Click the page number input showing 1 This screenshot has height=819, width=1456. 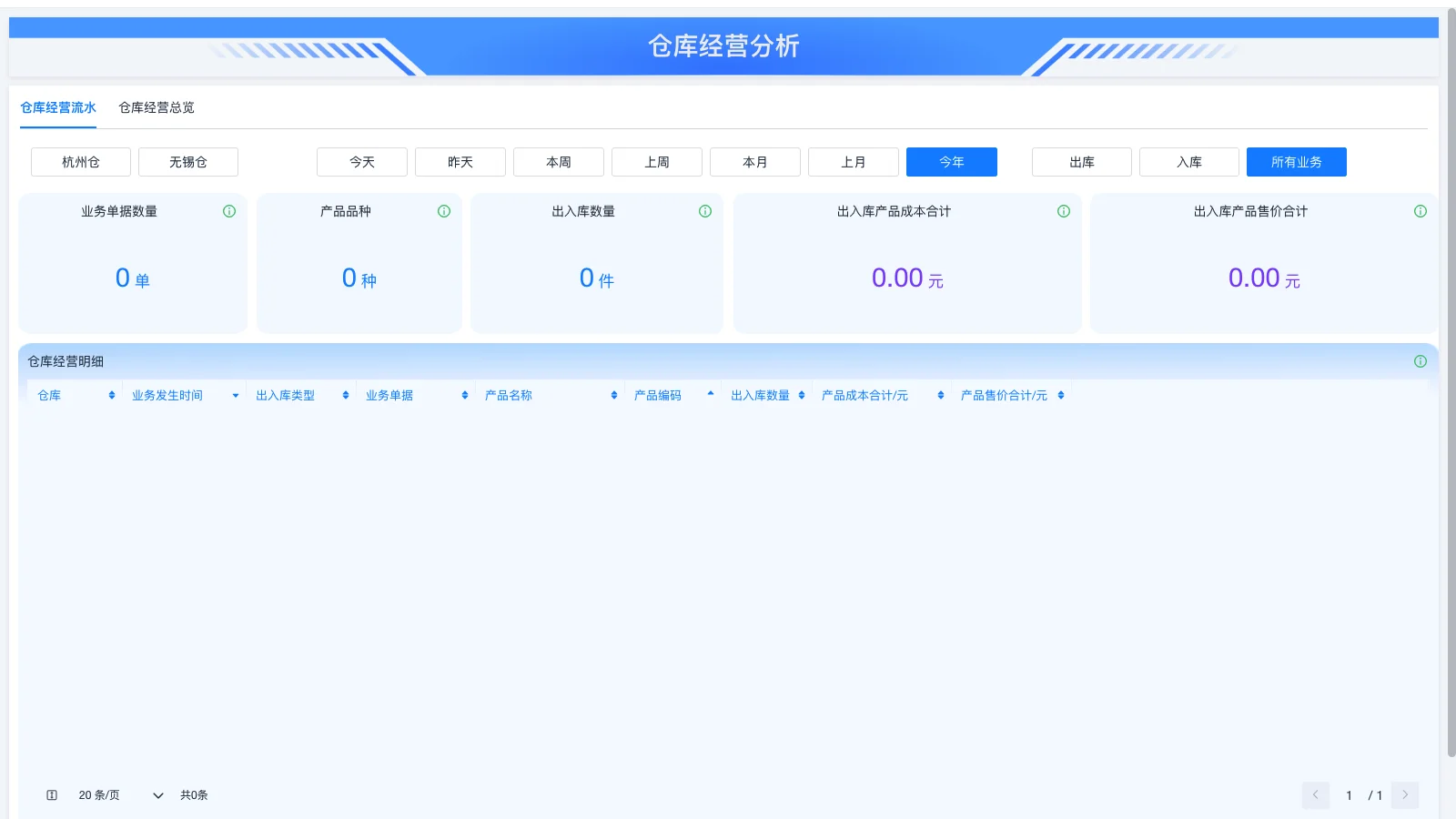pos(1349,794)
